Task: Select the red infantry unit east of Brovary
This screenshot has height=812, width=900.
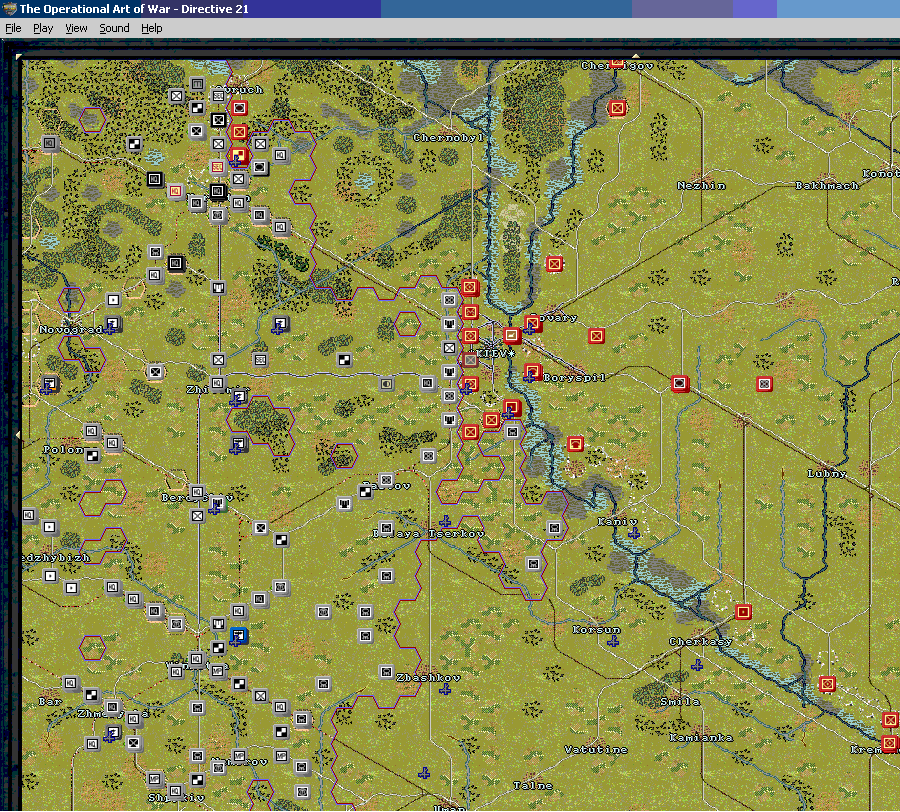Action: click(x=596, y=336)
